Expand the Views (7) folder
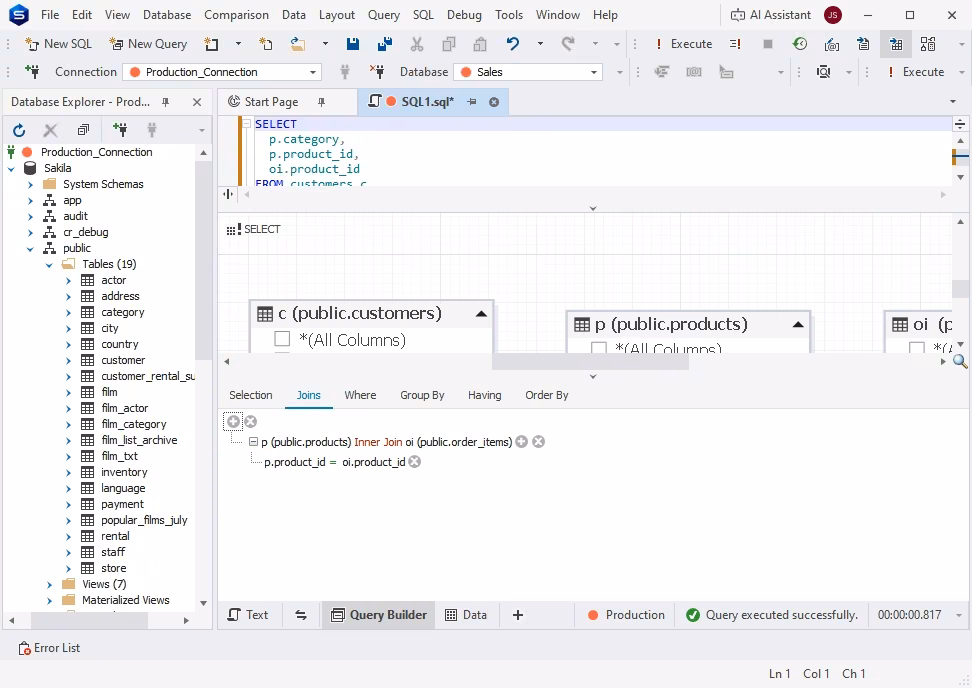Viewport: 972px width, 688px height. (50, 584)
